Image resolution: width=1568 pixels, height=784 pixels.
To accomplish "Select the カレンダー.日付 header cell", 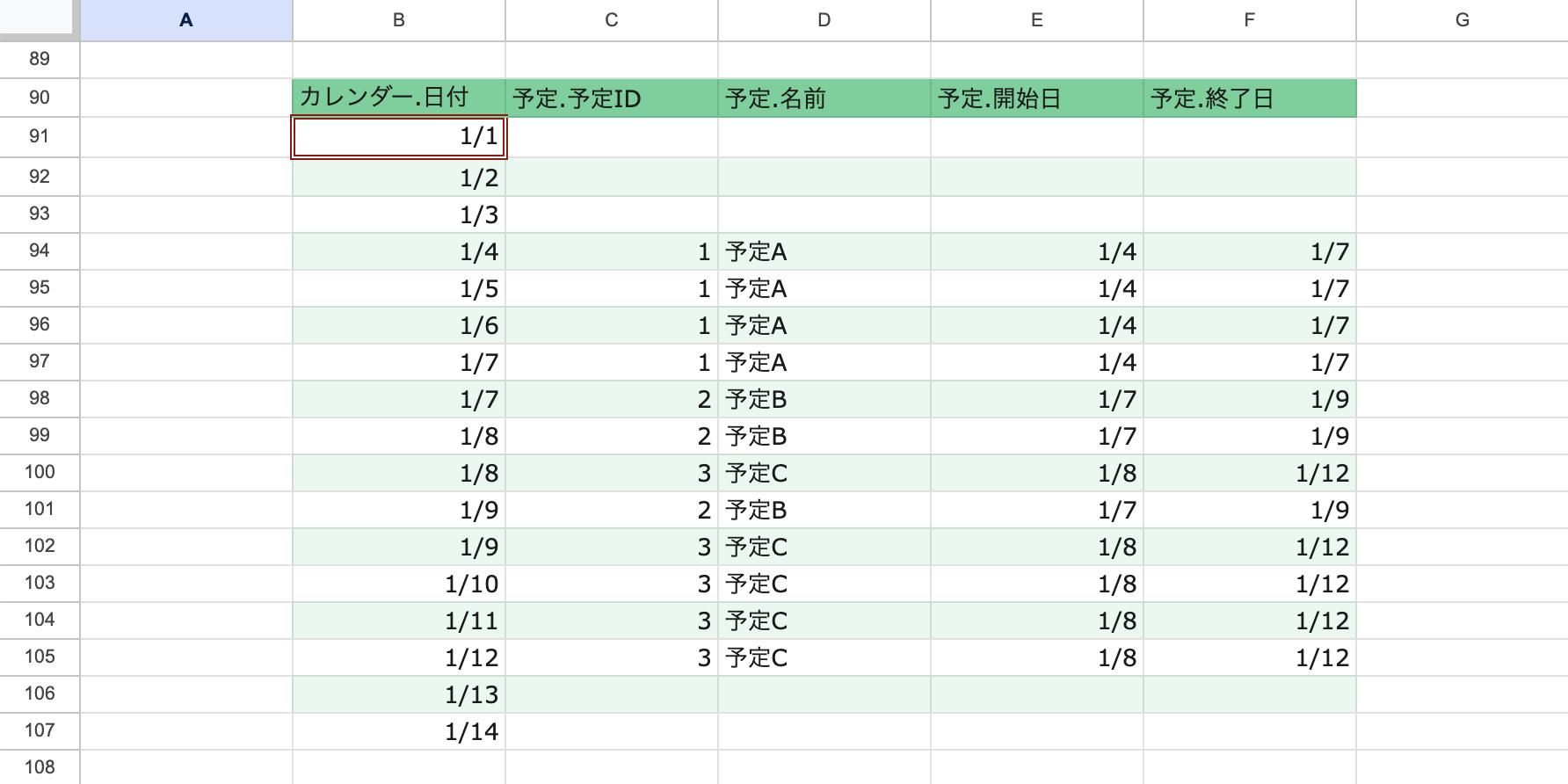I will [398, 98].
